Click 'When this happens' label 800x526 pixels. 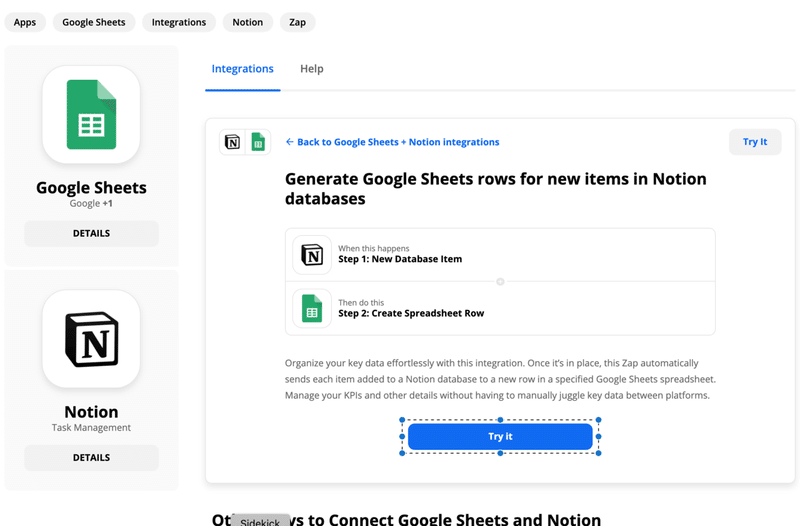pyautogui.click(x=373, y=248)
